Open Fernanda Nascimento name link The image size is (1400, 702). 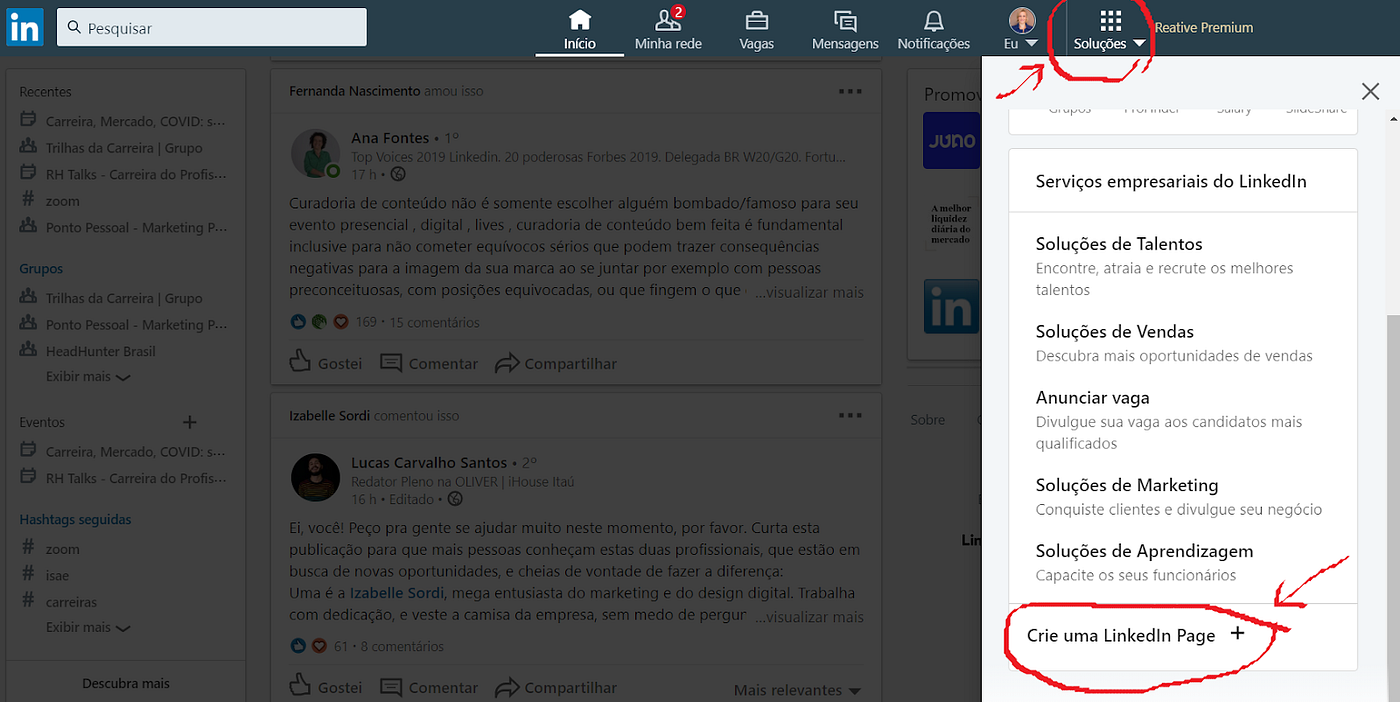[354, 91]
